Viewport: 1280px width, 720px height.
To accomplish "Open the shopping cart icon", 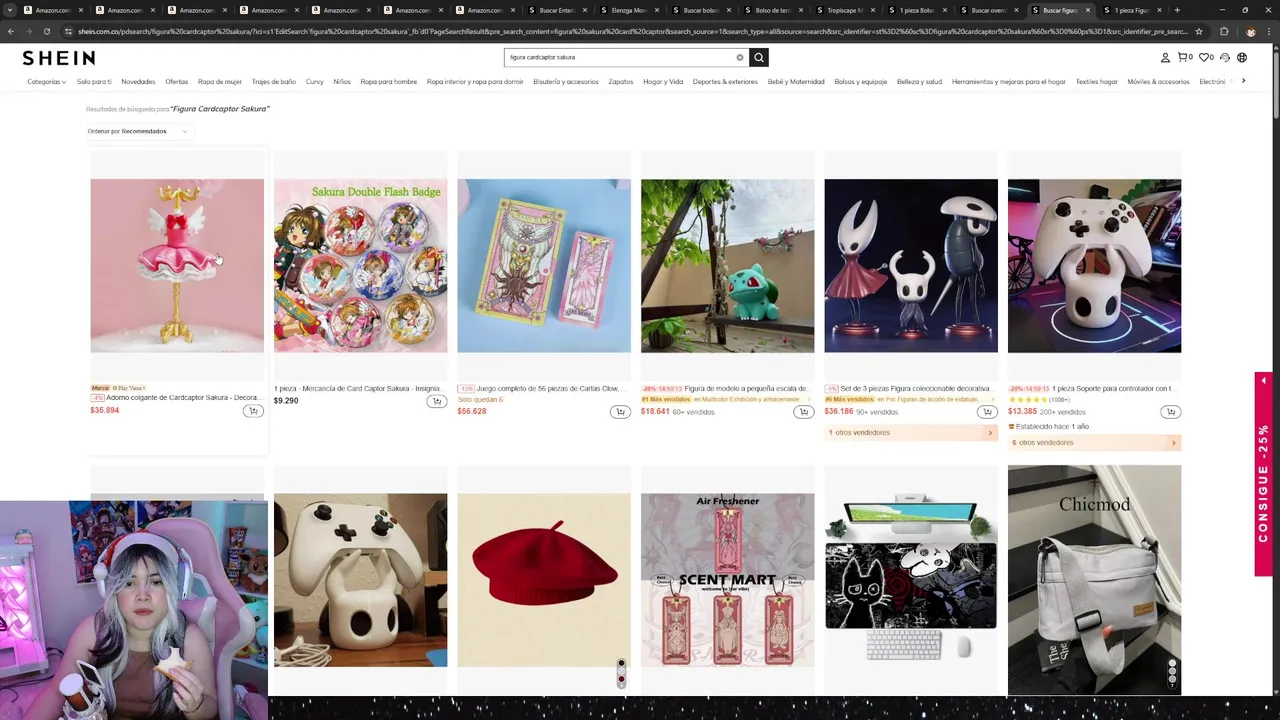I will 1185,57.
